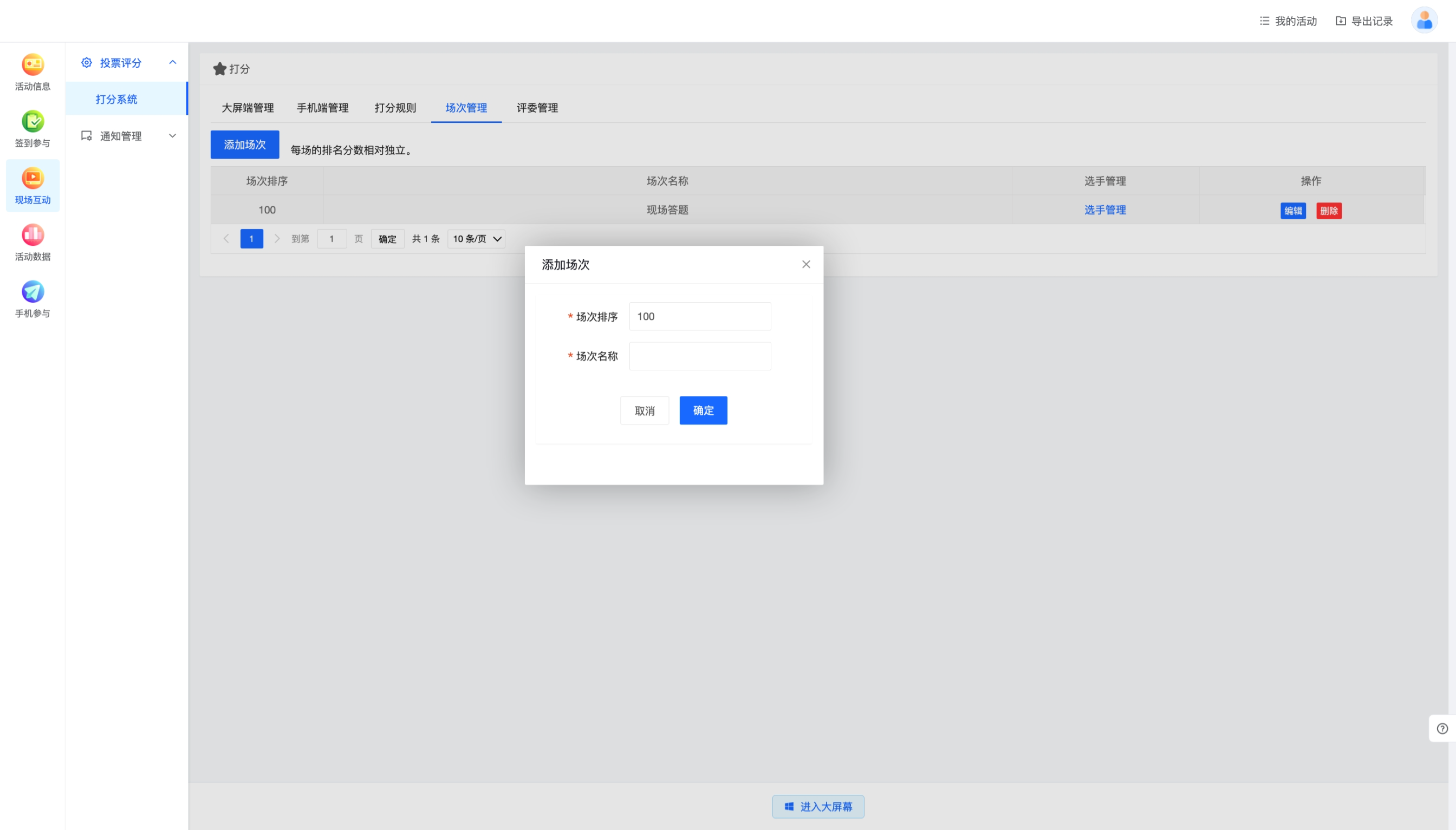Open the 手机参与 sidebar icon
The image size is (1456, 830).
tap(32, 291)
